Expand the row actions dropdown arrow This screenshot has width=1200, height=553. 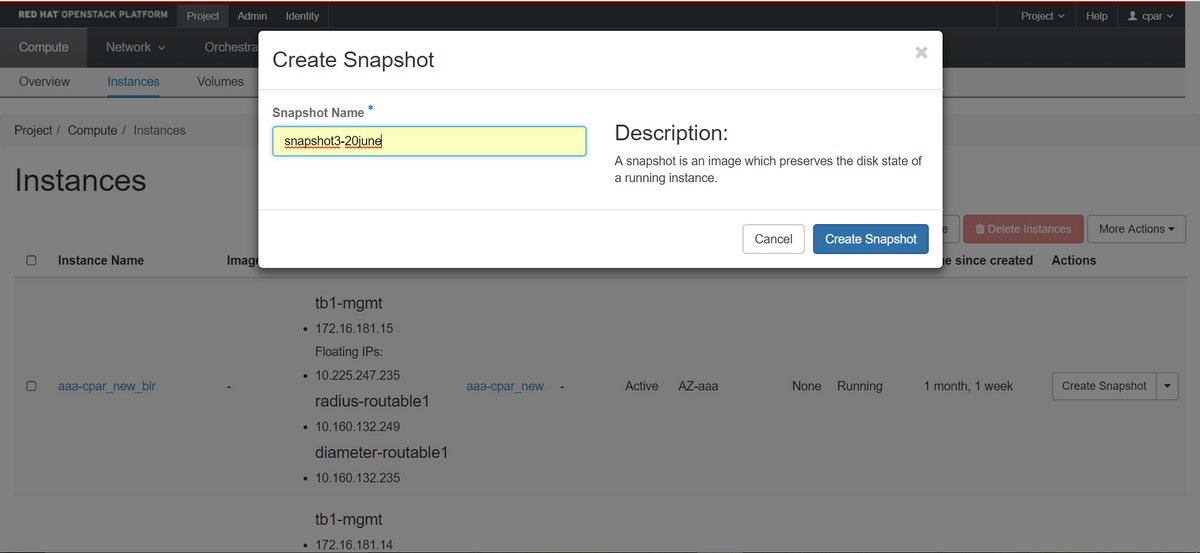[1168, 386]
